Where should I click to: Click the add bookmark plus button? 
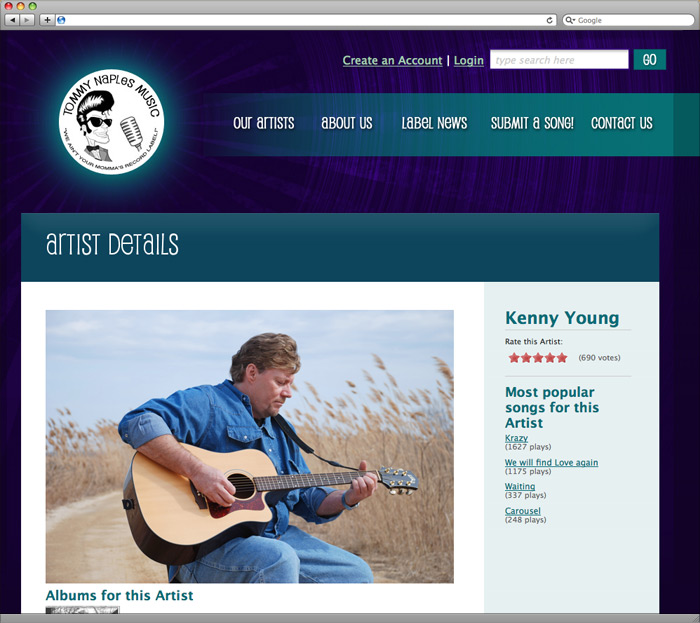(x=47, y=20)
